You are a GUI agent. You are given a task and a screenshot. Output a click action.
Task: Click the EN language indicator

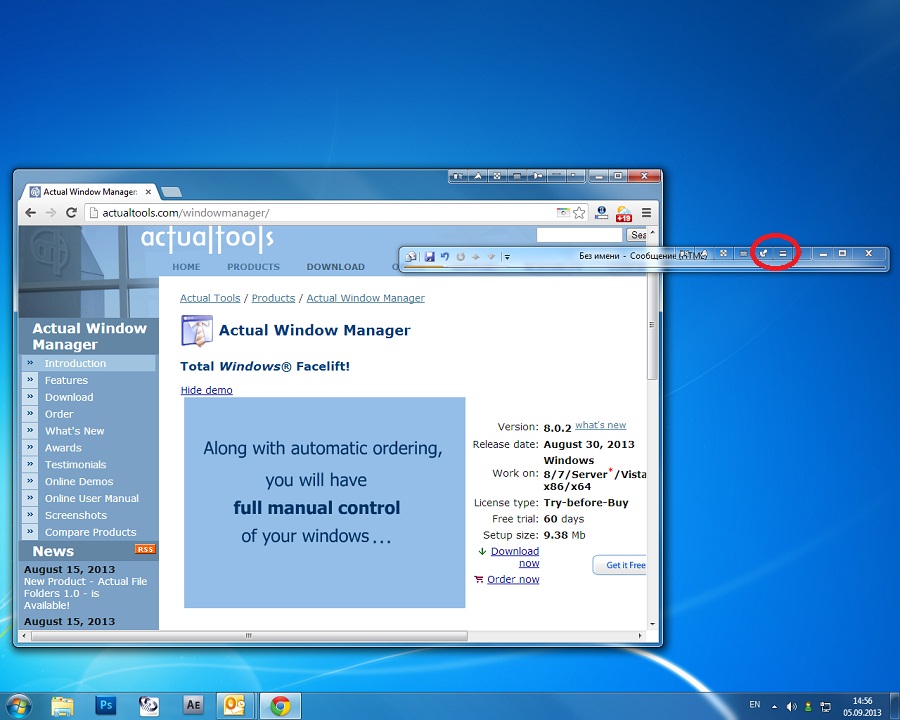click(755, 704)
